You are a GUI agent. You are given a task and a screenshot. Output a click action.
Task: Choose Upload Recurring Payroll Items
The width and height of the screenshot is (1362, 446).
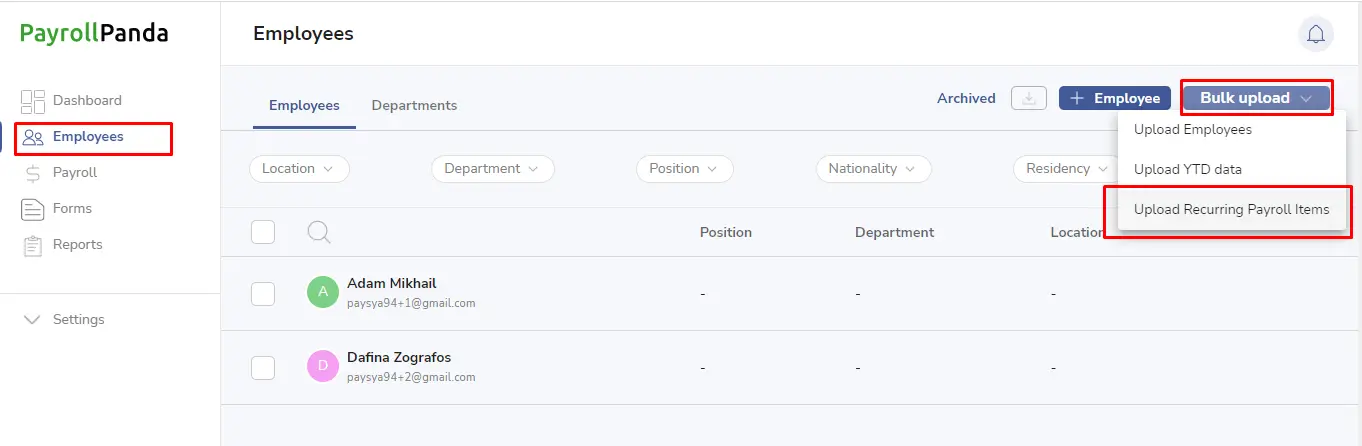coord(1232,210)
